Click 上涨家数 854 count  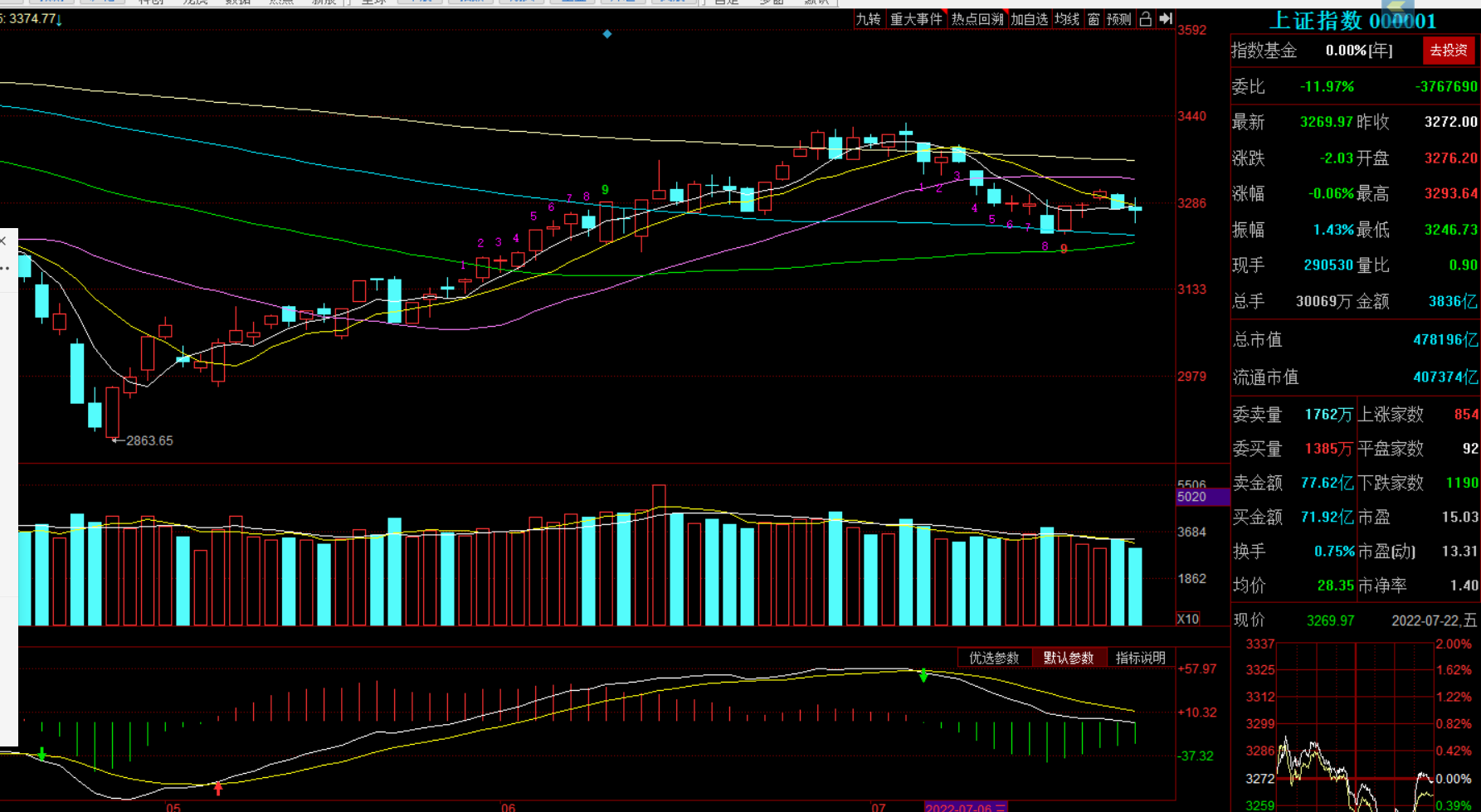pyautogui.click(x=1466, y=414)
